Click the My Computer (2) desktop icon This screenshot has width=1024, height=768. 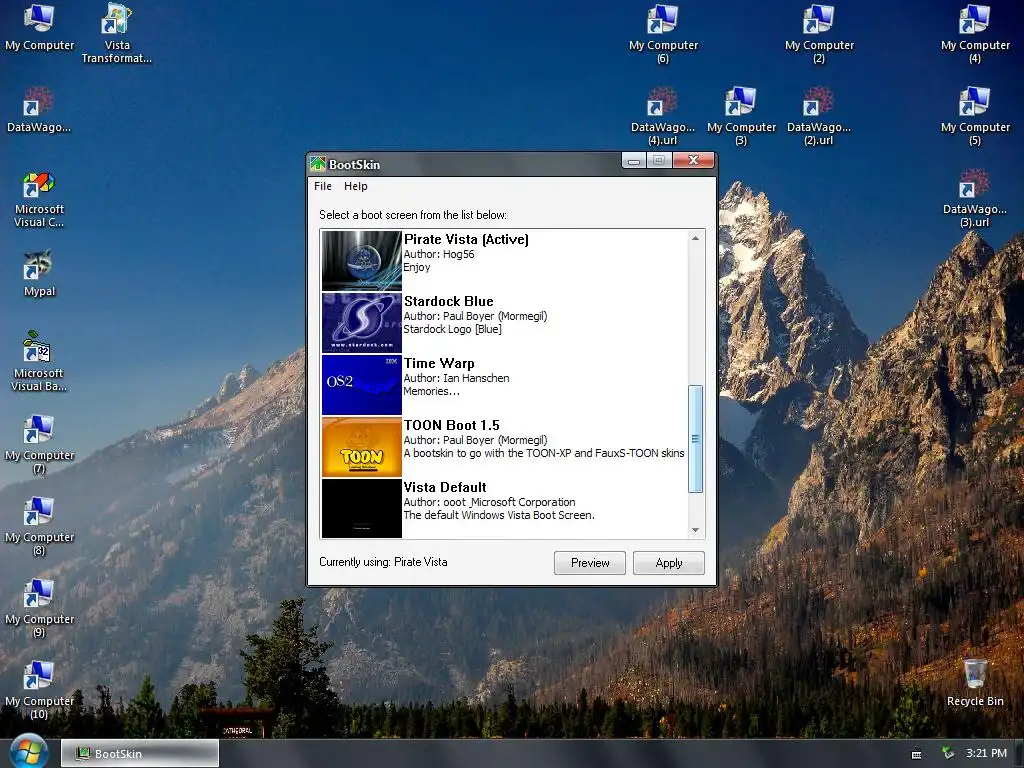click(819, 34)
